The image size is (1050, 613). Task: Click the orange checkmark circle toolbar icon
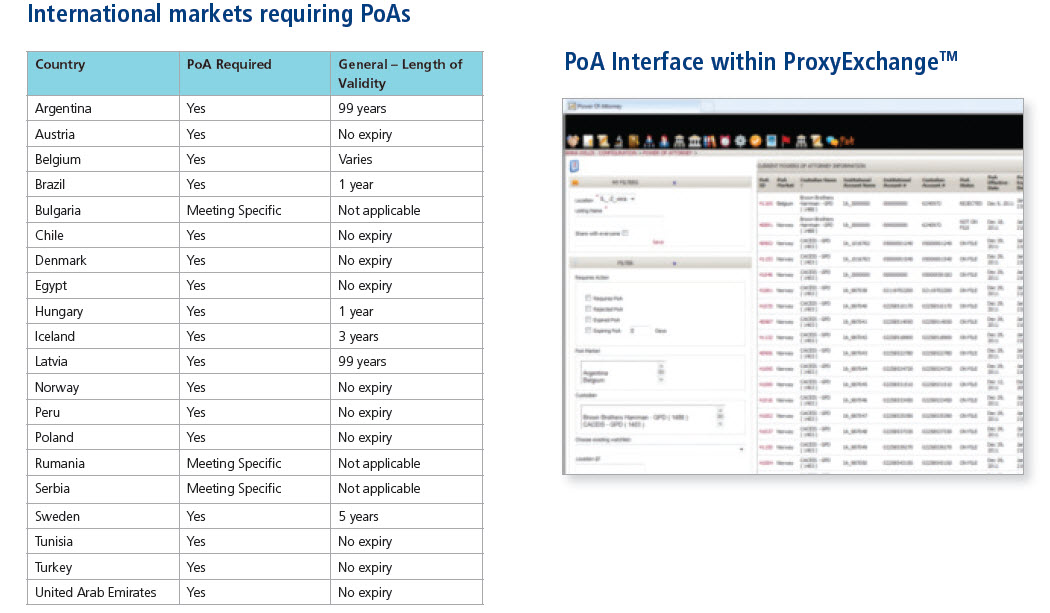click(756, 141)
